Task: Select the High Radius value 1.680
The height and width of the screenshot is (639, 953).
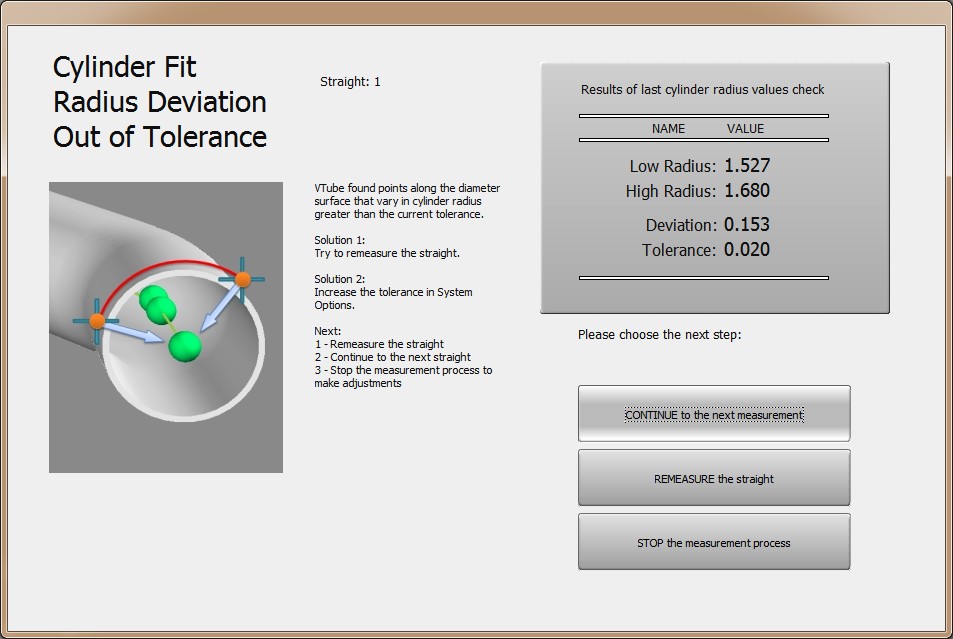Action: click(x=746, y=191)
